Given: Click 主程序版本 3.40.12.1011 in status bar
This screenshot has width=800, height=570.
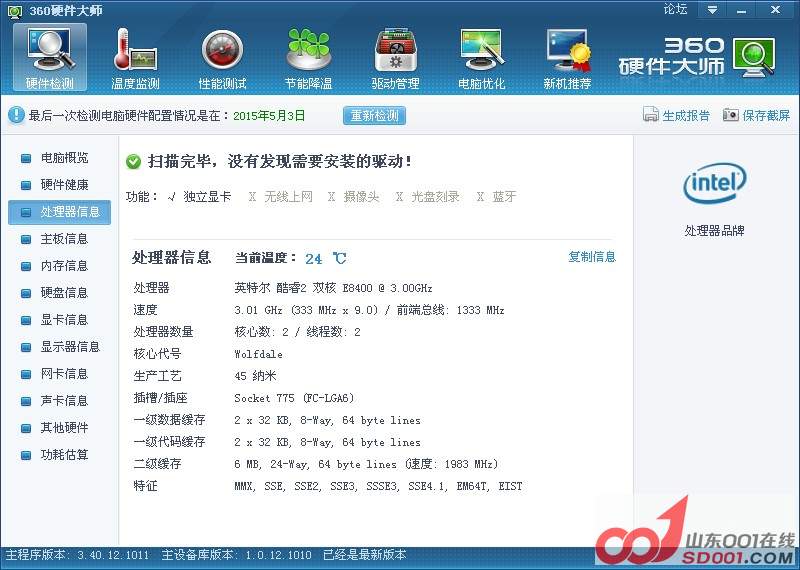Looking at the screenshot, I should [x=77, y=555].
